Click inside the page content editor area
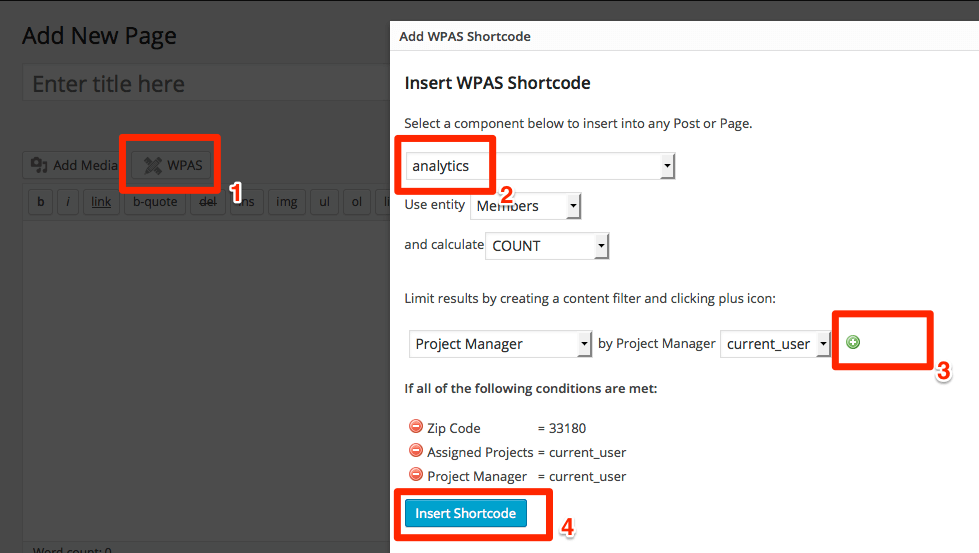This screenshot has width=979, height=553. click(206, 381)
